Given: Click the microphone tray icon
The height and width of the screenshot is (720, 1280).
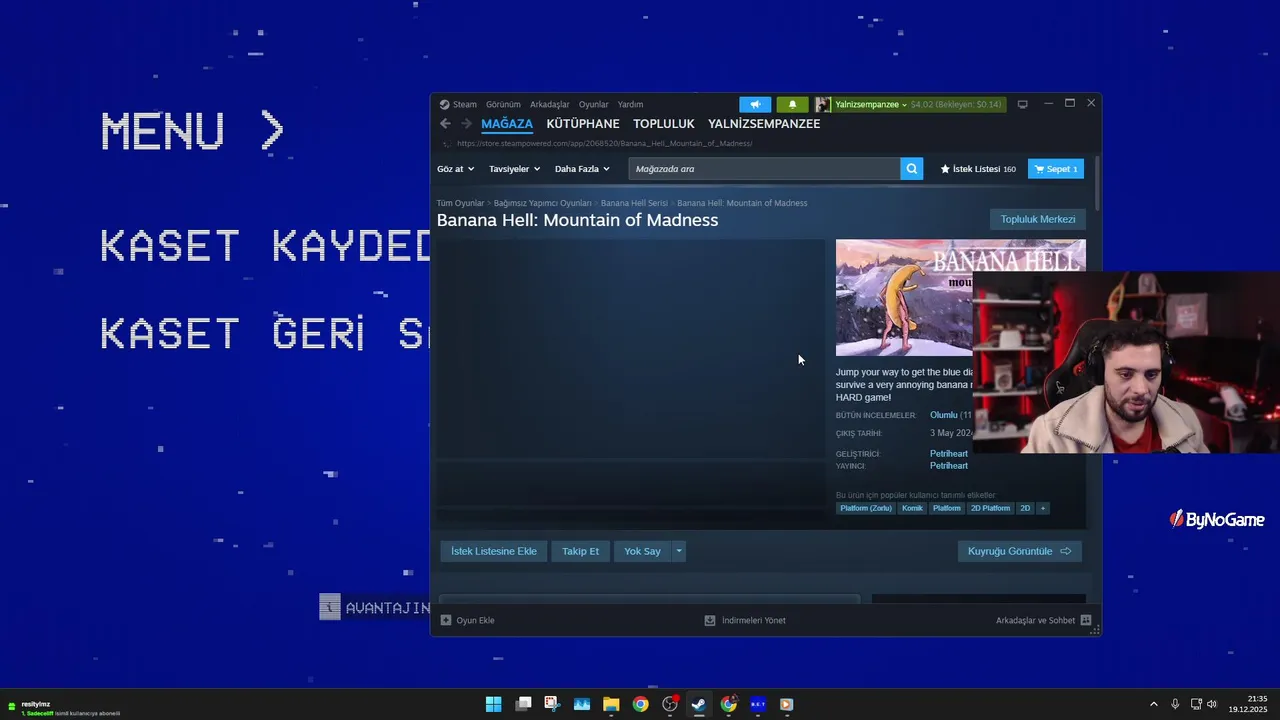Looking at the screenshot, I should click(1175, 704).
